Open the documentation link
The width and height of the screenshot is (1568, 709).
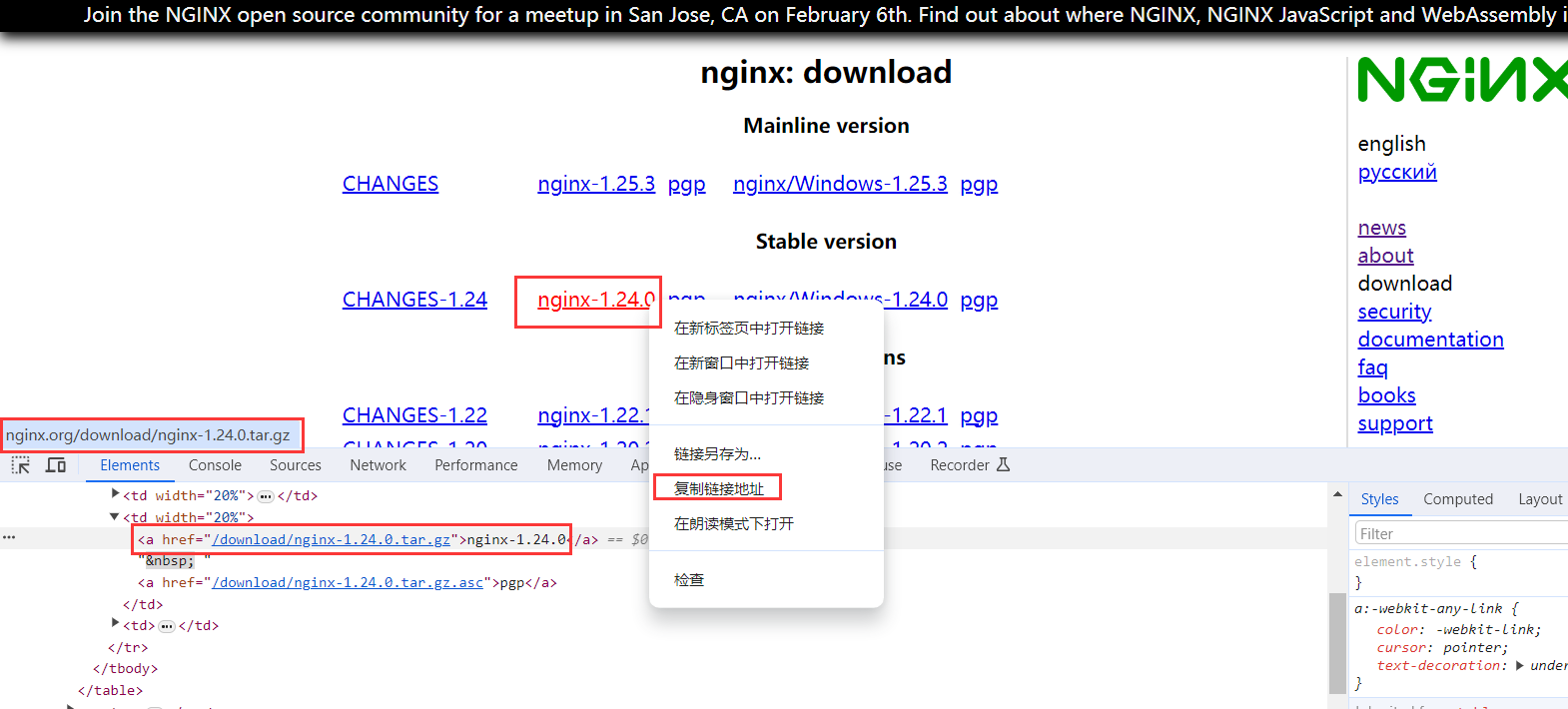pos(1430,340)
